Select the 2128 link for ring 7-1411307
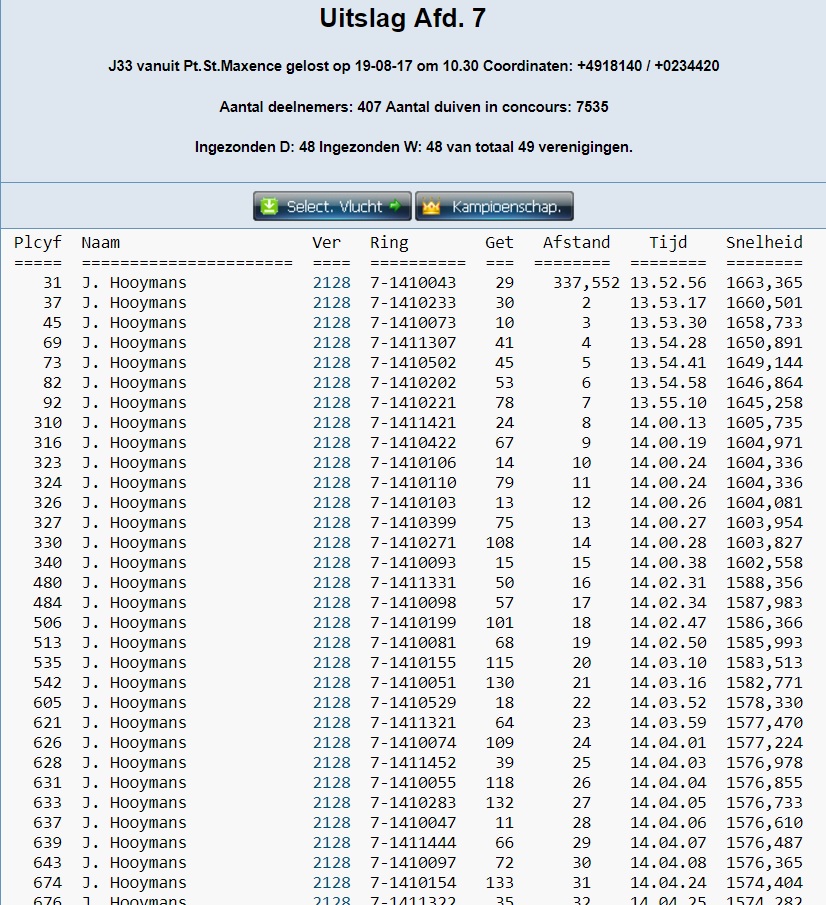This screenshot has width=826, height=905. pos(332,343)
